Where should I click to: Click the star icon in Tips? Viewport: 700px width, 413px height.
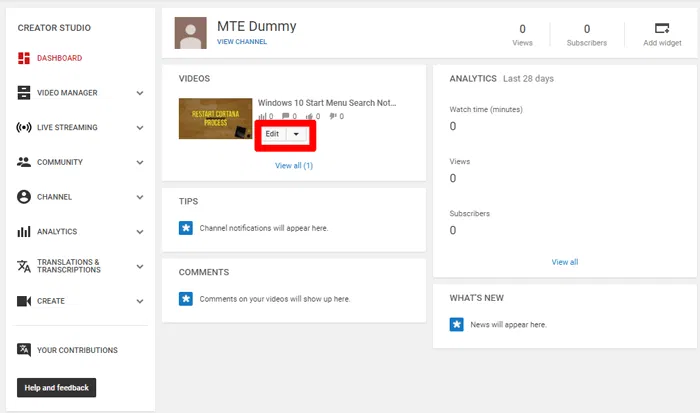click(x=186, y=228)
